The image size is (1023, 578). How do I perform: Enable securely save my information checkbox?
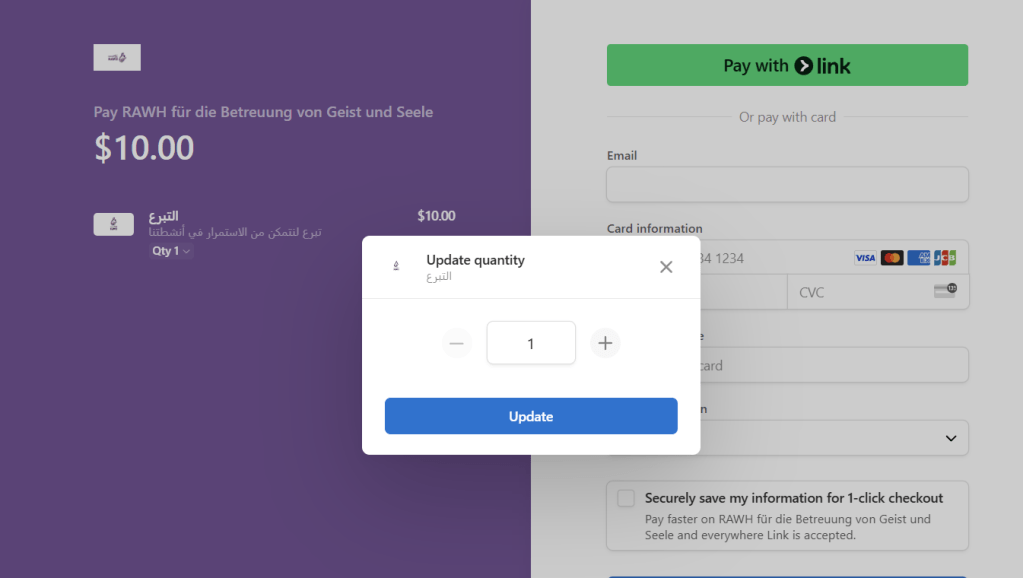click(626, 498)
